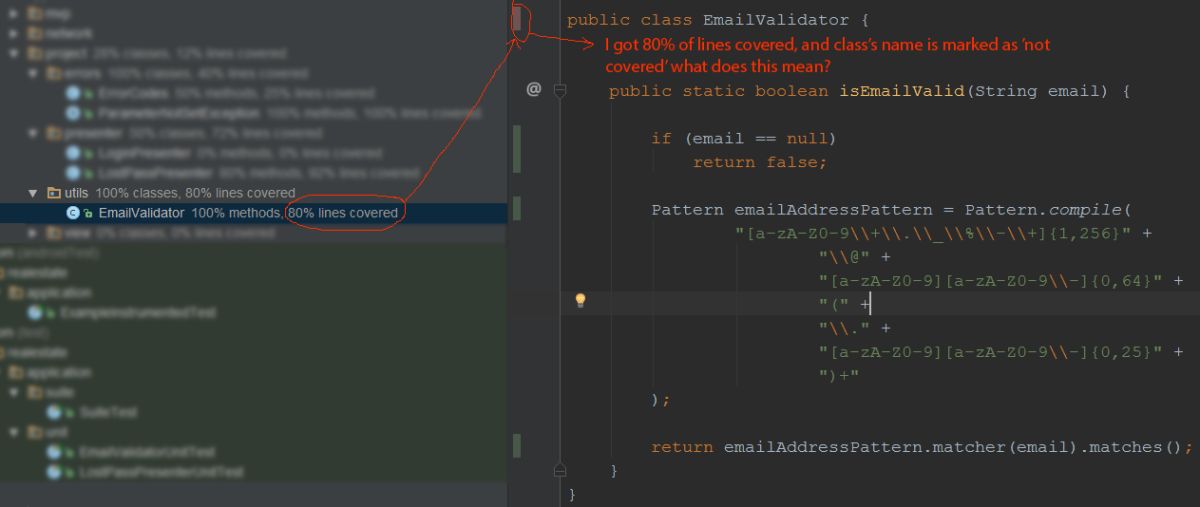
Task: Select the utils package row
Action: pyautogui.click(x=253, y=193)
